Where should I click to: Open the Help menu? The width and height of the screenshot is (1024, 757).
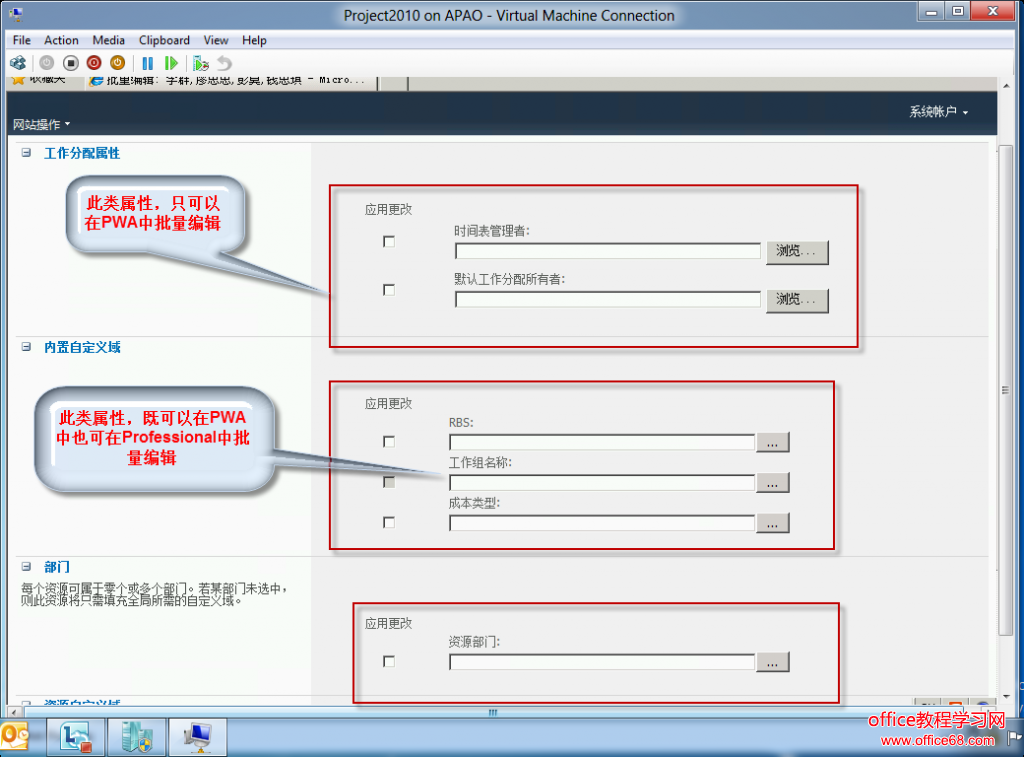point(254,40)
